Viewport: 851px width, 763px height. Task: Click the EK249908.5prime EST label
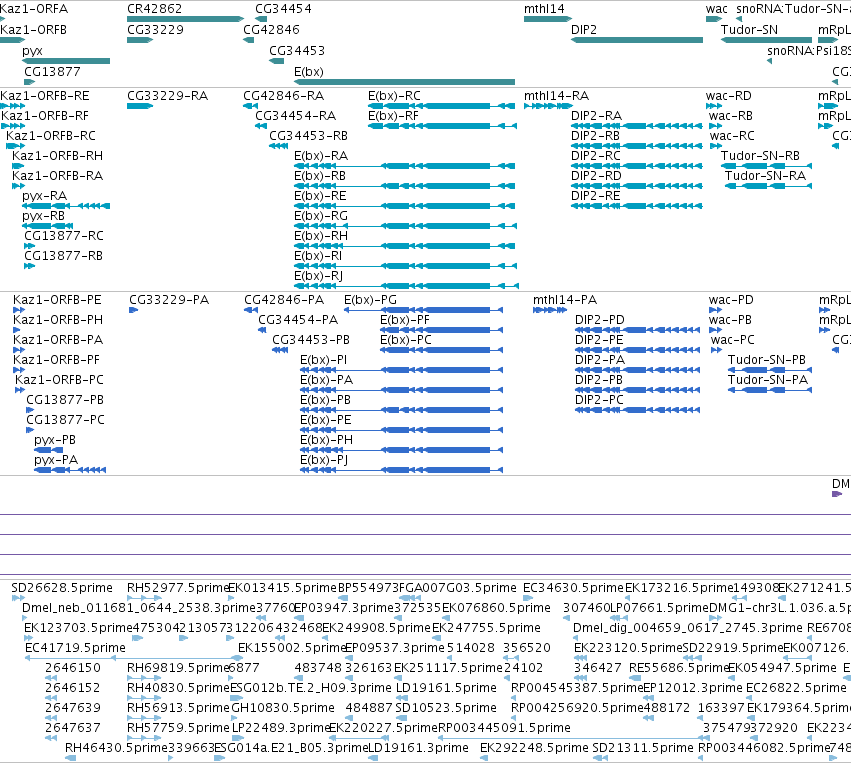point(376,628)
